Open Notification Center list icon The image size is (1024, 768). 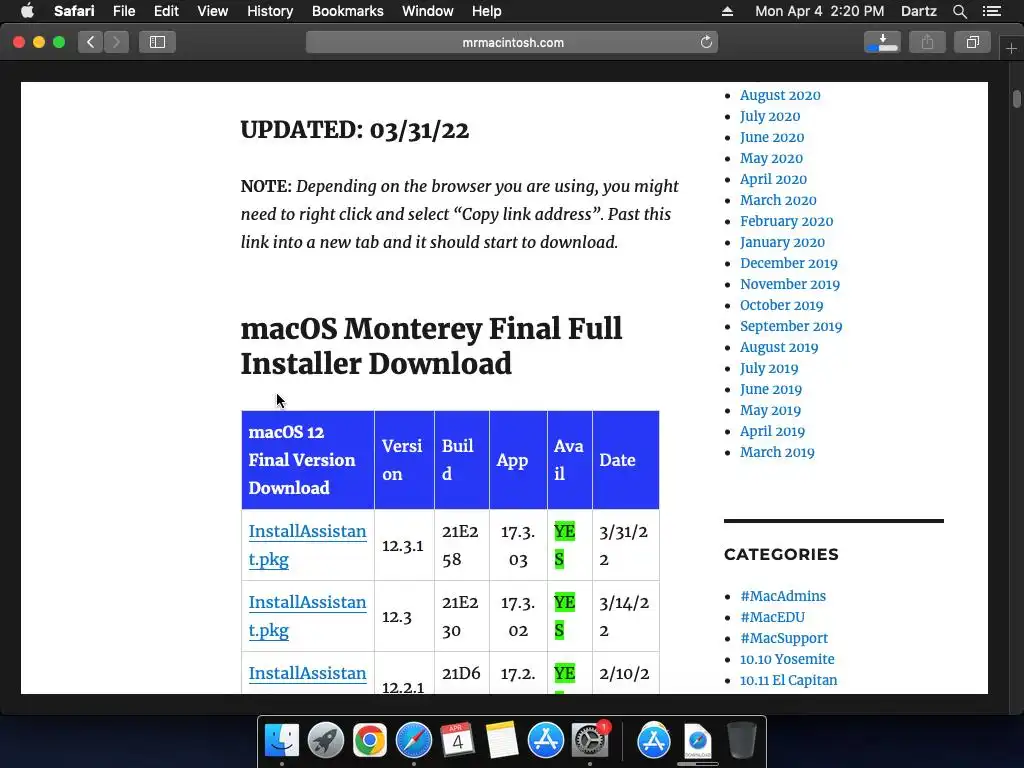tap(992, 11)
